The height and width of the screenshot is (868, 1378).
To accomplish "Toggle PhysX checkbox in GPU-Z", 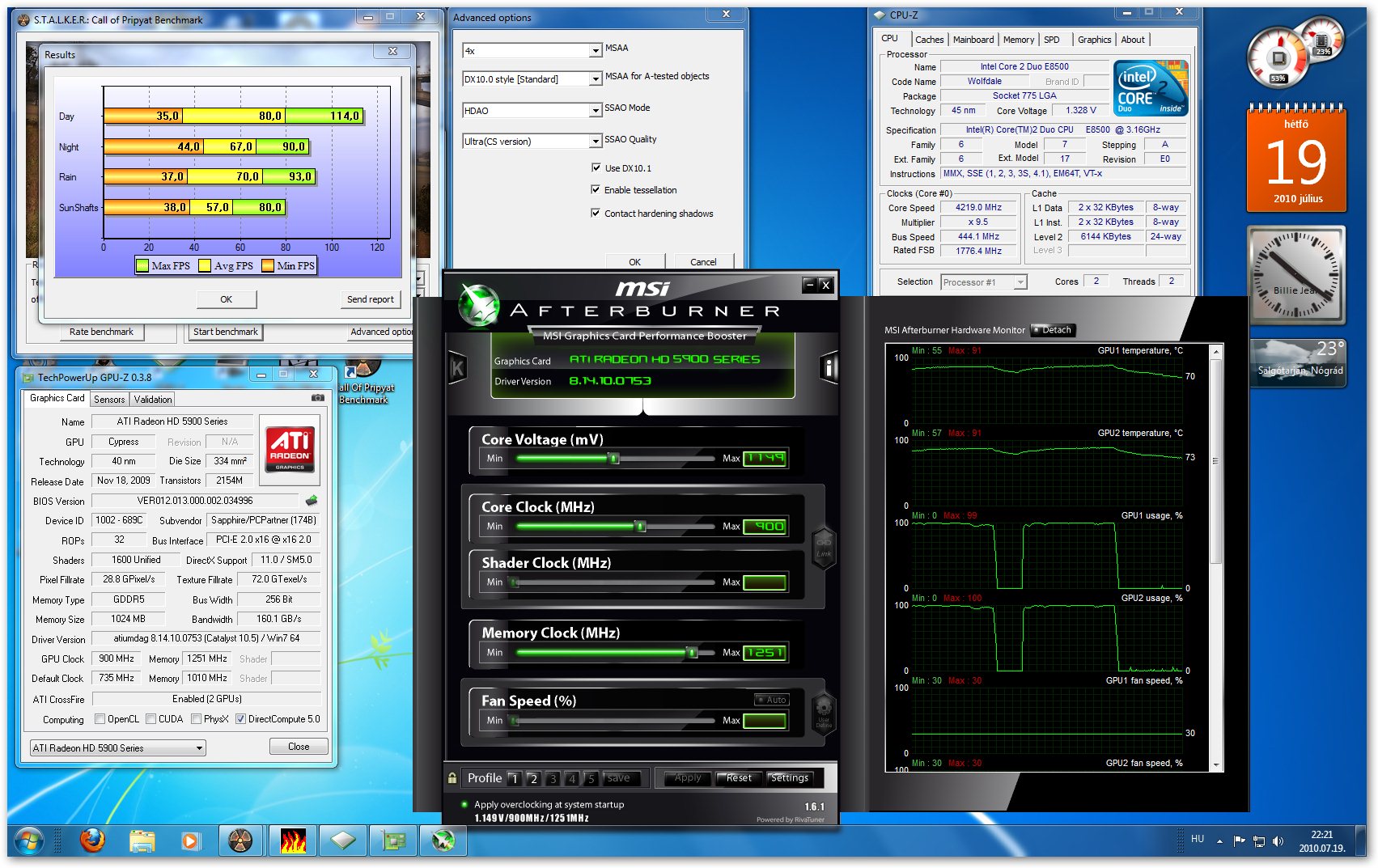I will tap(197, 718).
